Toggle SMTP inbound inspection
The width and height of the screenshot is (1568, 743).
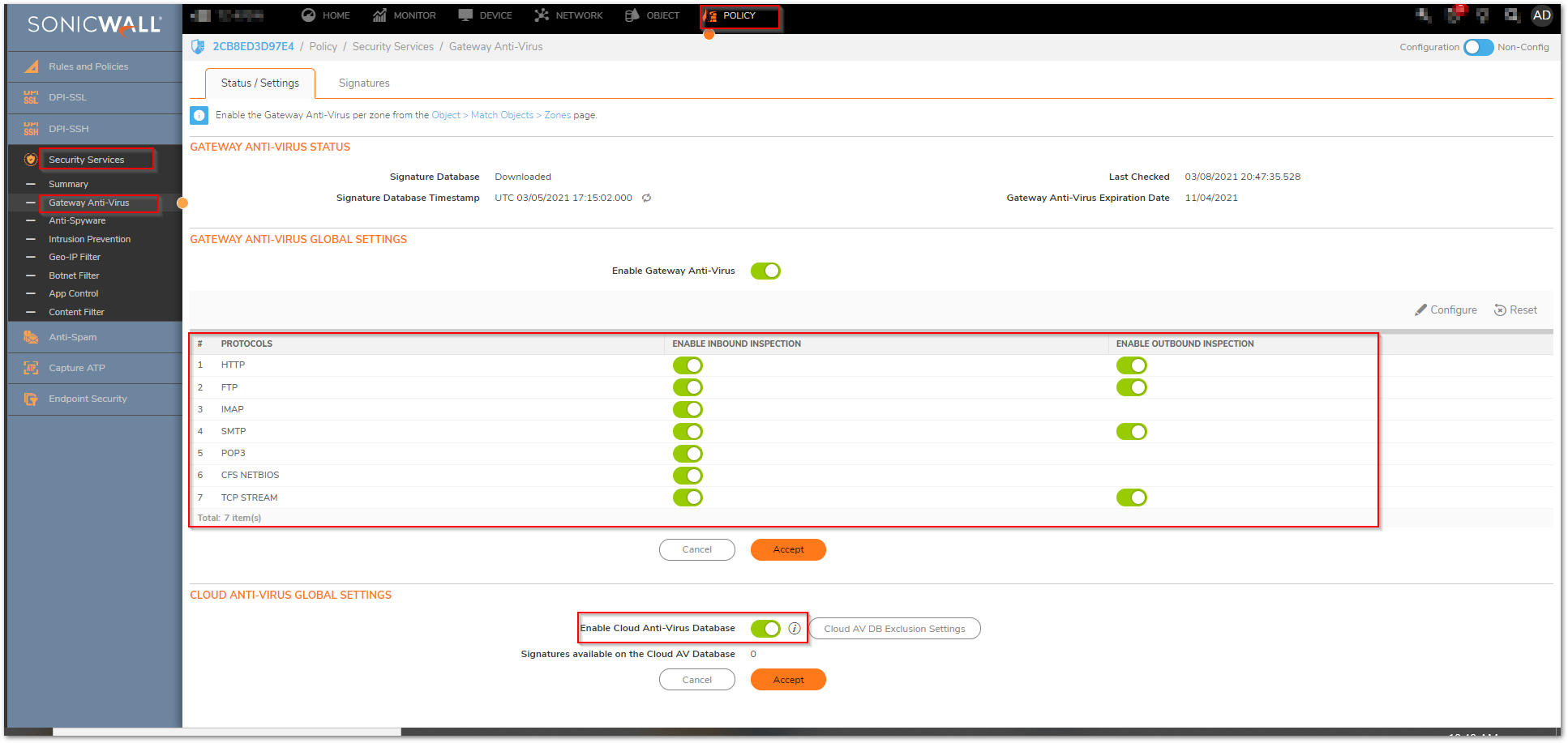click(688, 432)
